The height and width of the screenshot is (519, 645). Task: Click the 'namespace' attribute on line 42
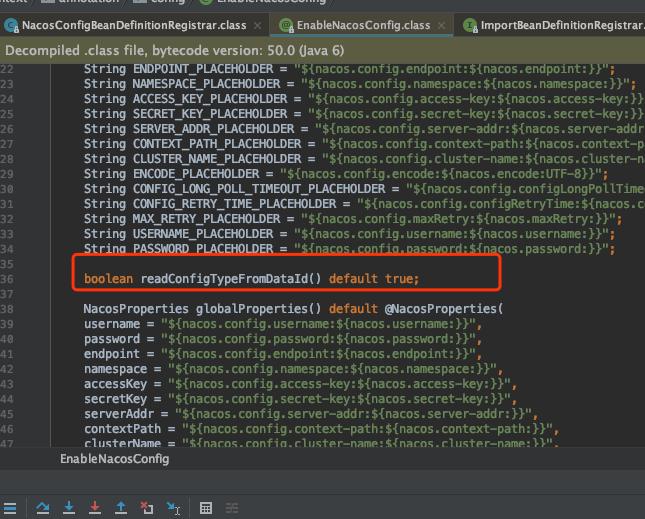click(x=116, y=369)
